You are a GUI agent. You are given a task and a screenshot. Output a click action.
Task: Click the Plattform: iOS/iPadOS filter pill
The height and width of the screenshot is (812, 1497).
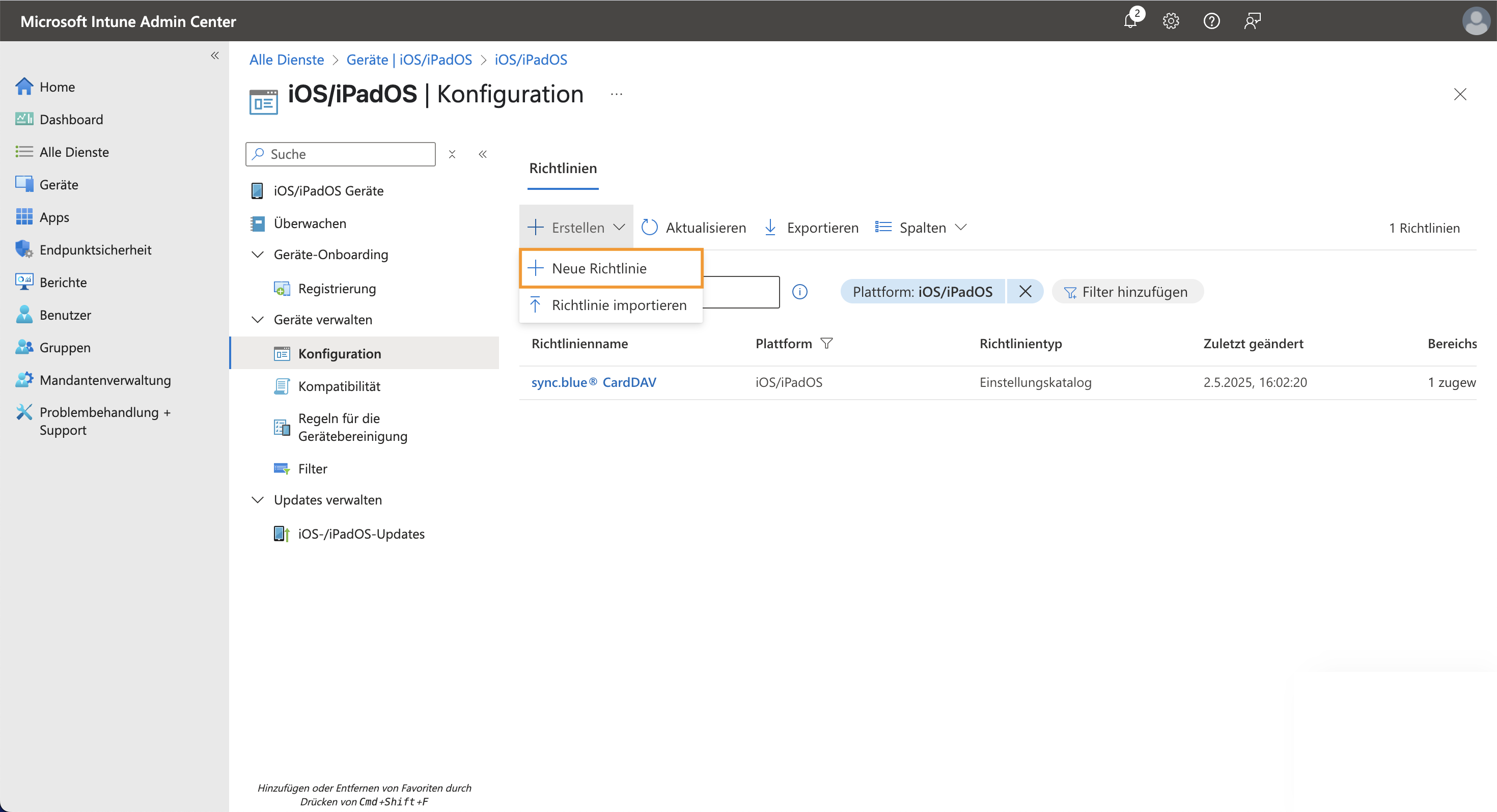coord(922,291)
